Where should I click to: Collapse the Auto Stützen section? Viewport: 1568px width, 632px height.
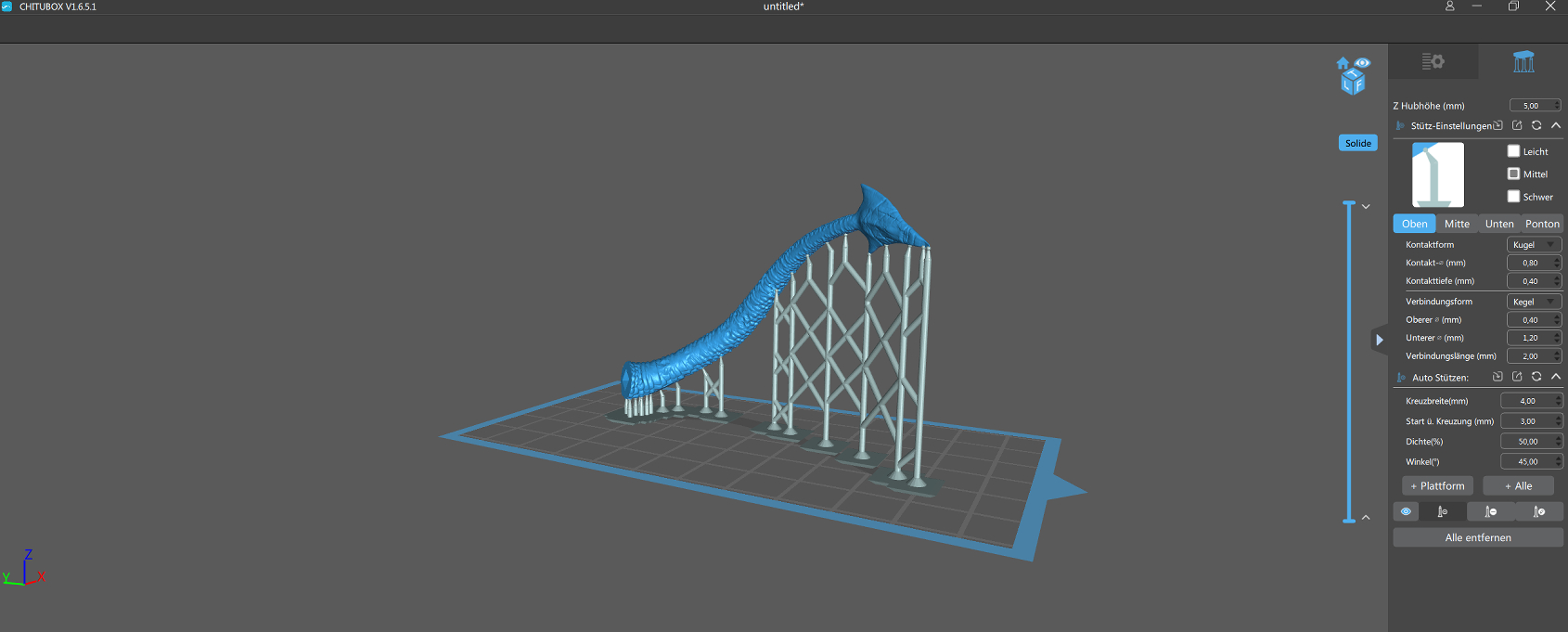1556,377
